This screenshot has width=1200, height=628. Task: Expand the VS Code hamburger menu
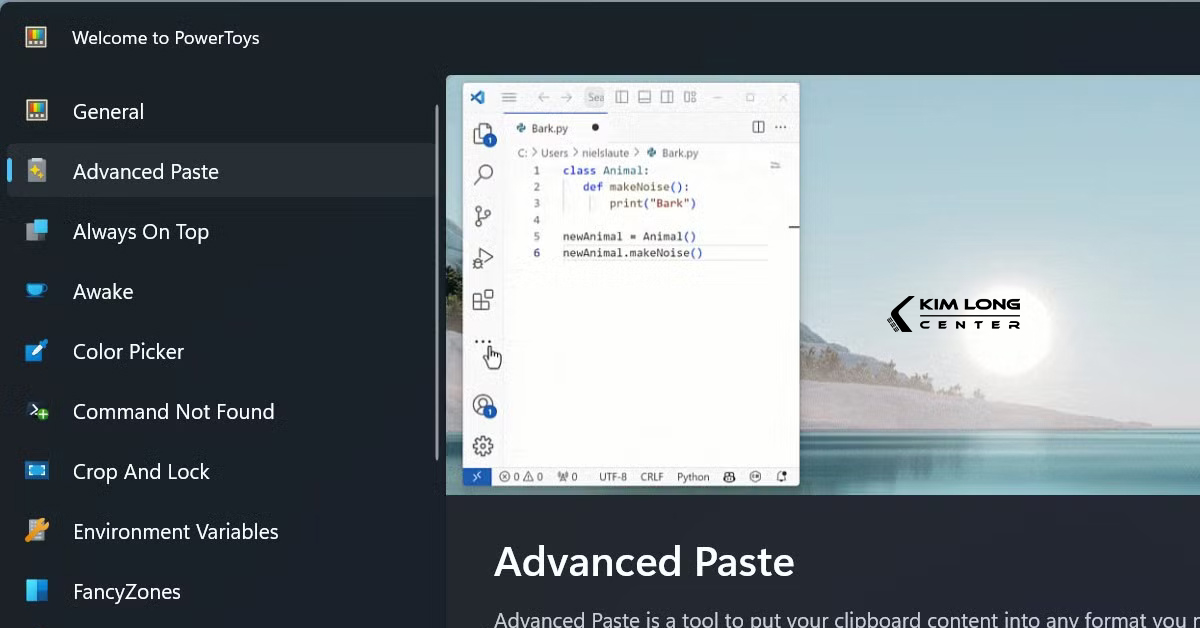click(x=509, y=97)
